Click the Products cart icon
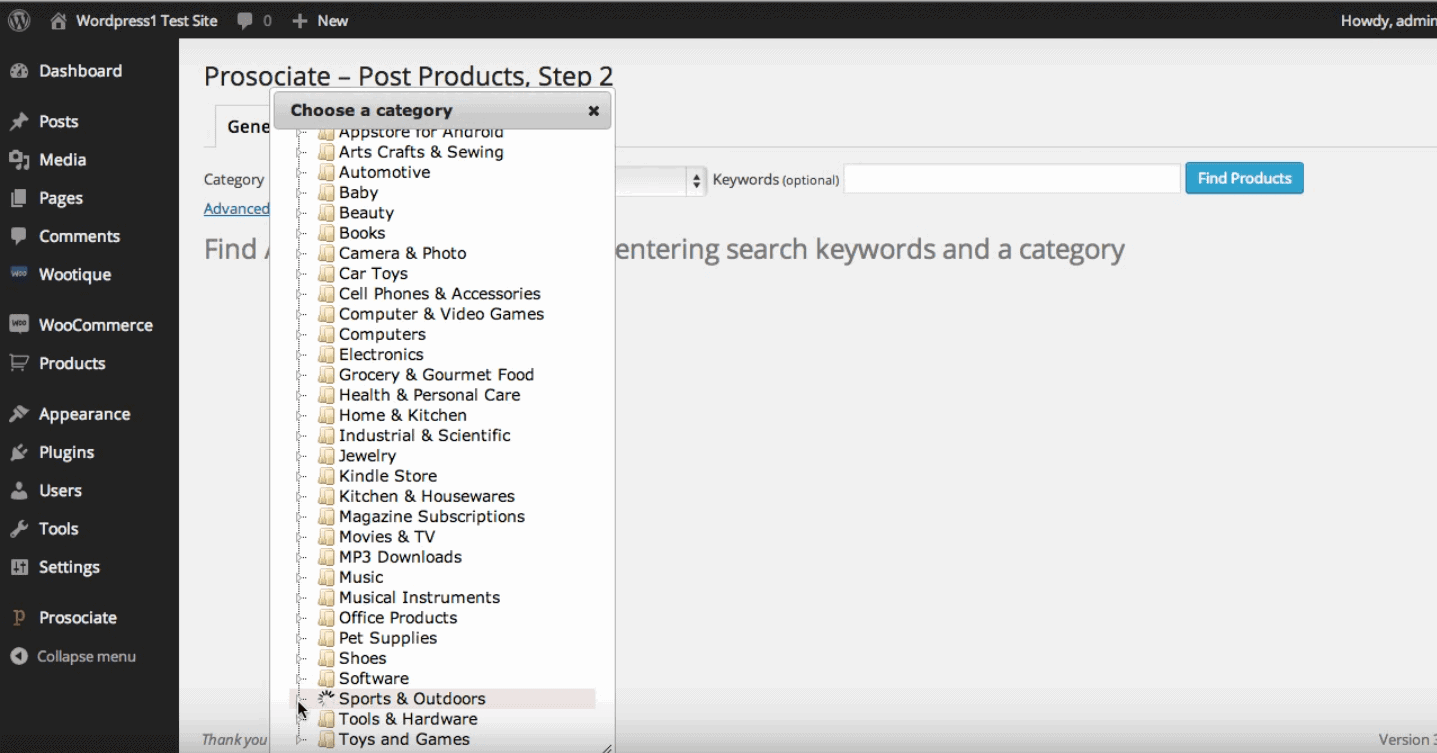 coord(19,363)
